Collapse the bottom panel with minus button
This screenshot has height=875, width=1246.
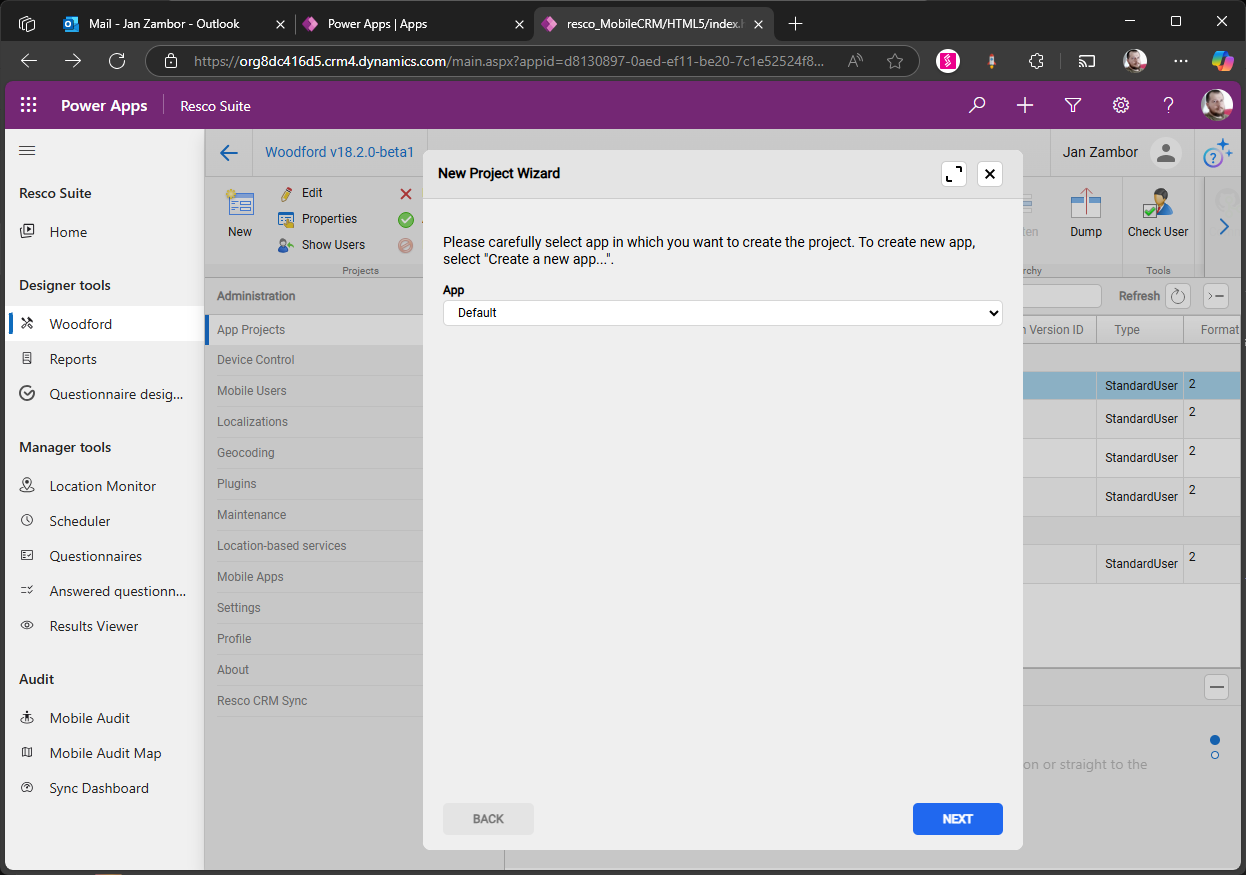click(x=1216, y=687)
